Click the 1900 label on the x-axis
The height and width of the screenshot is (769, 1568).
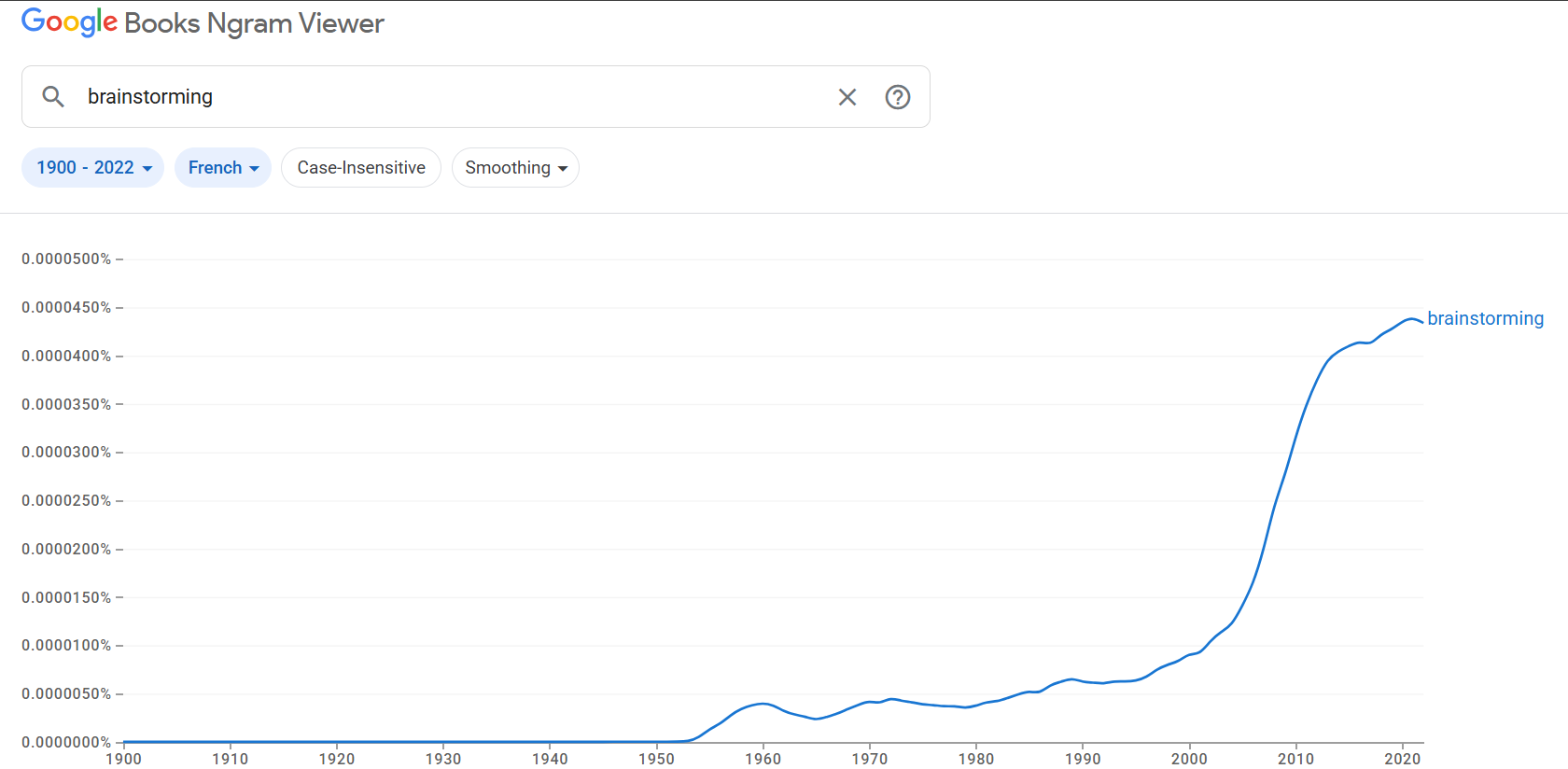[x=124, y=759]
